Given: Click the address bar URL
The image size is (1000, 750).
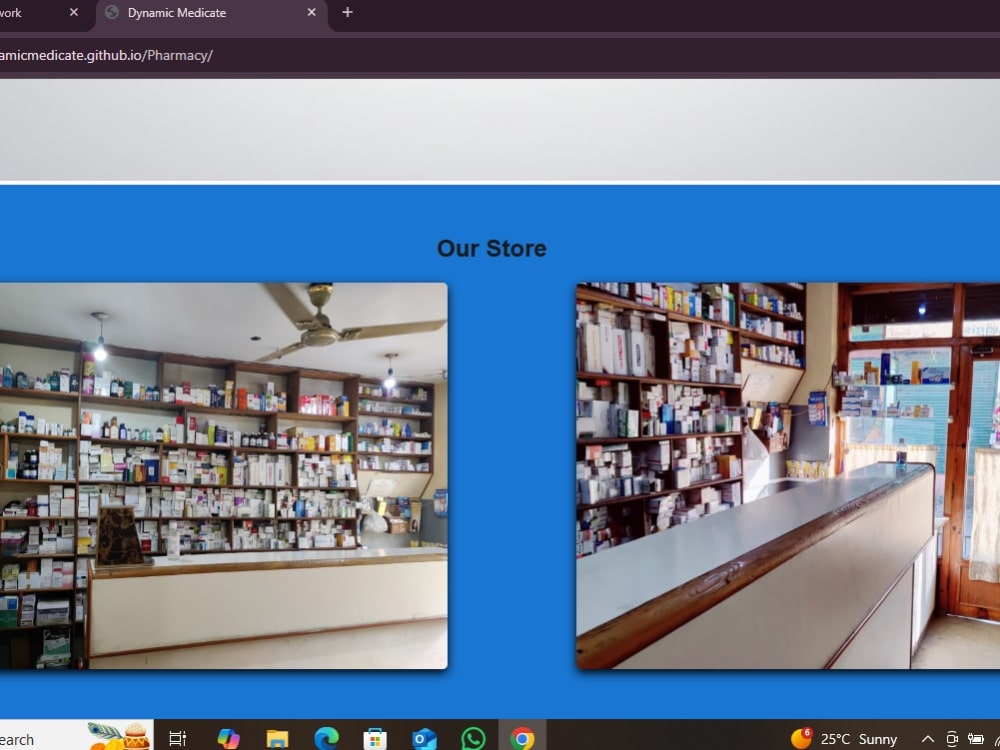Looking at the screenshot, I should 105,55.
